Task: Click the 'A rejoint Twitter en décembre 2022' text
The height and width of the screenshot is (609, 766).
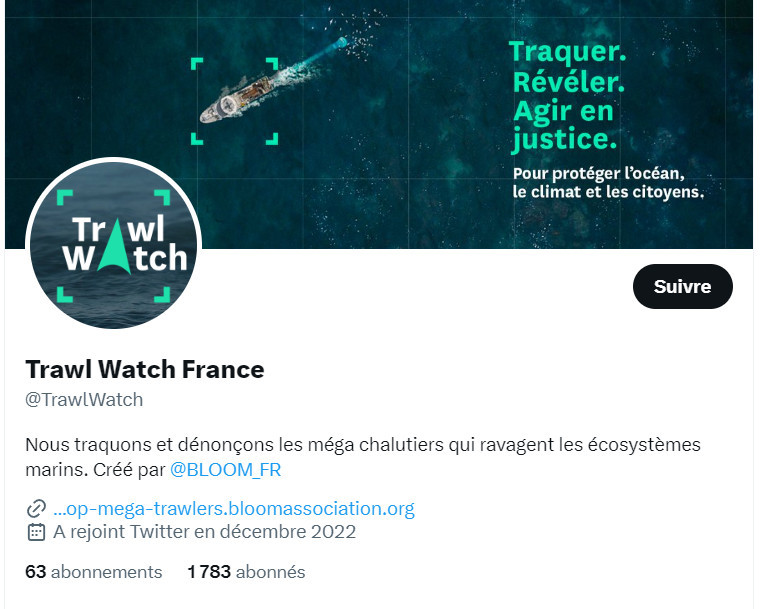Action: pyautogui.click(x=204, y=532)
